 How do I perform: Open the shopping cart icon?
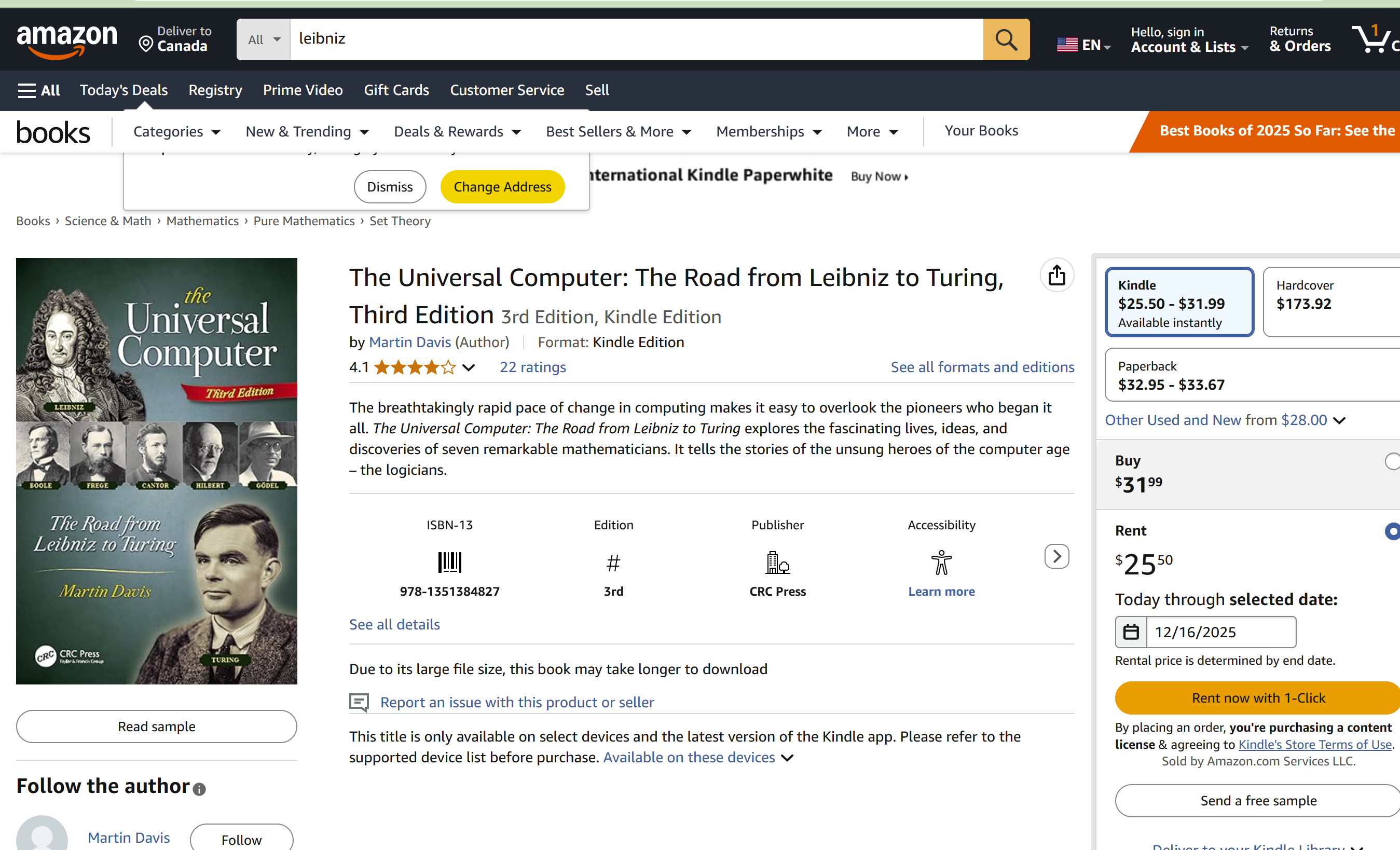[x=1372, y=39]
